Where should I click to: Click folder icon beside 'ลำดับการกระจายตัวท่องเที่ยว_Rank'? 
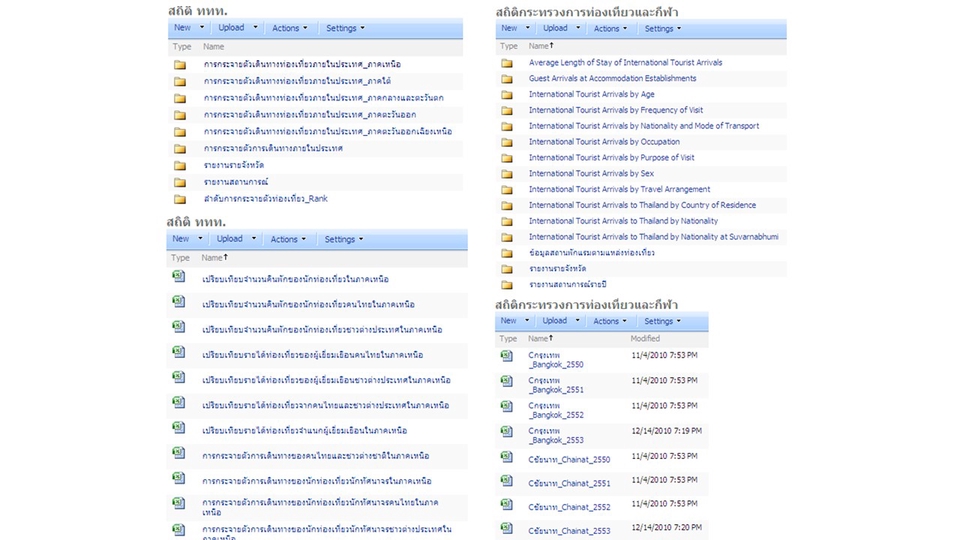tap(179, 199)
